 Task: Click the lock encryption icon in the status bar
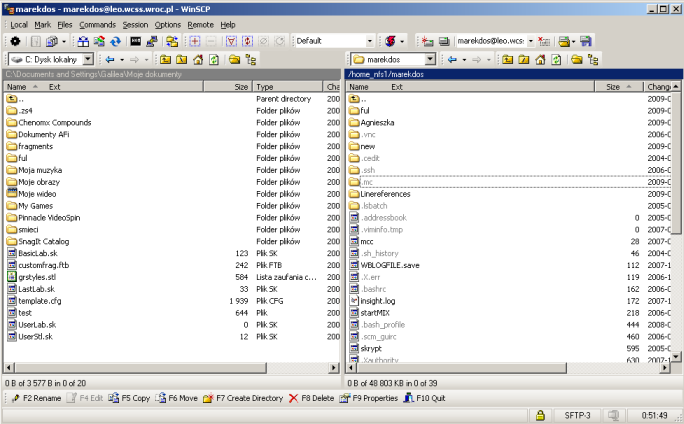point(540,415)
